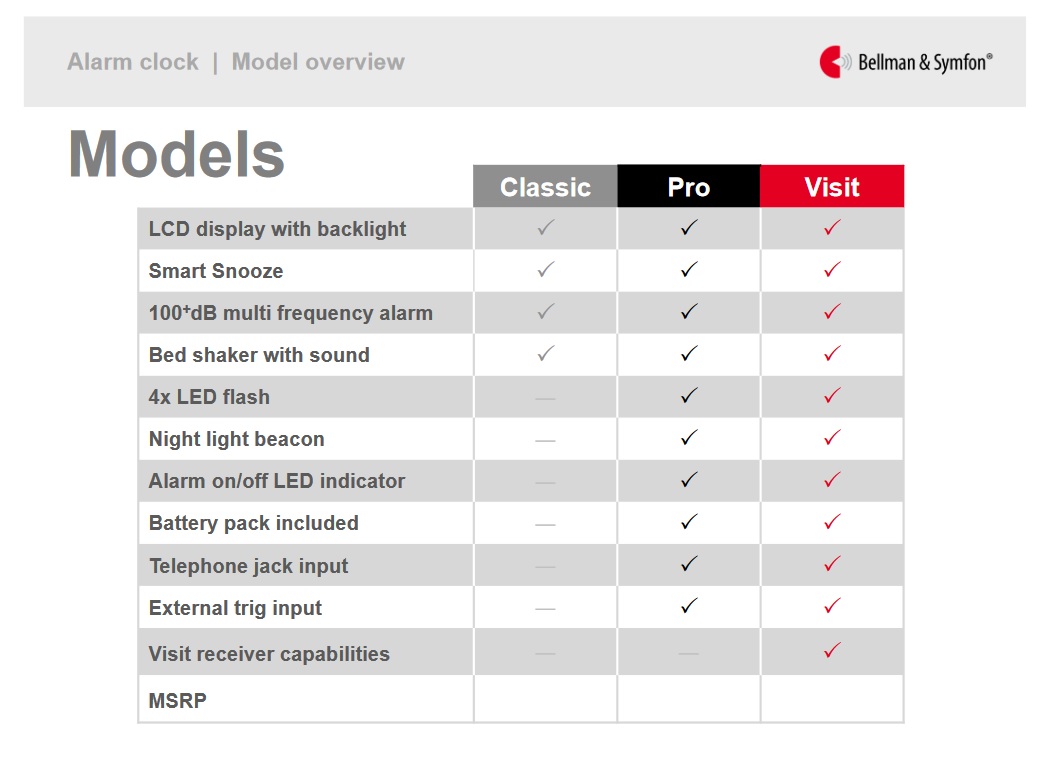Click the 100+dB multi frequency alarm row label
The width and height of the screenshot is (1045, 758).
coord(291,313)
